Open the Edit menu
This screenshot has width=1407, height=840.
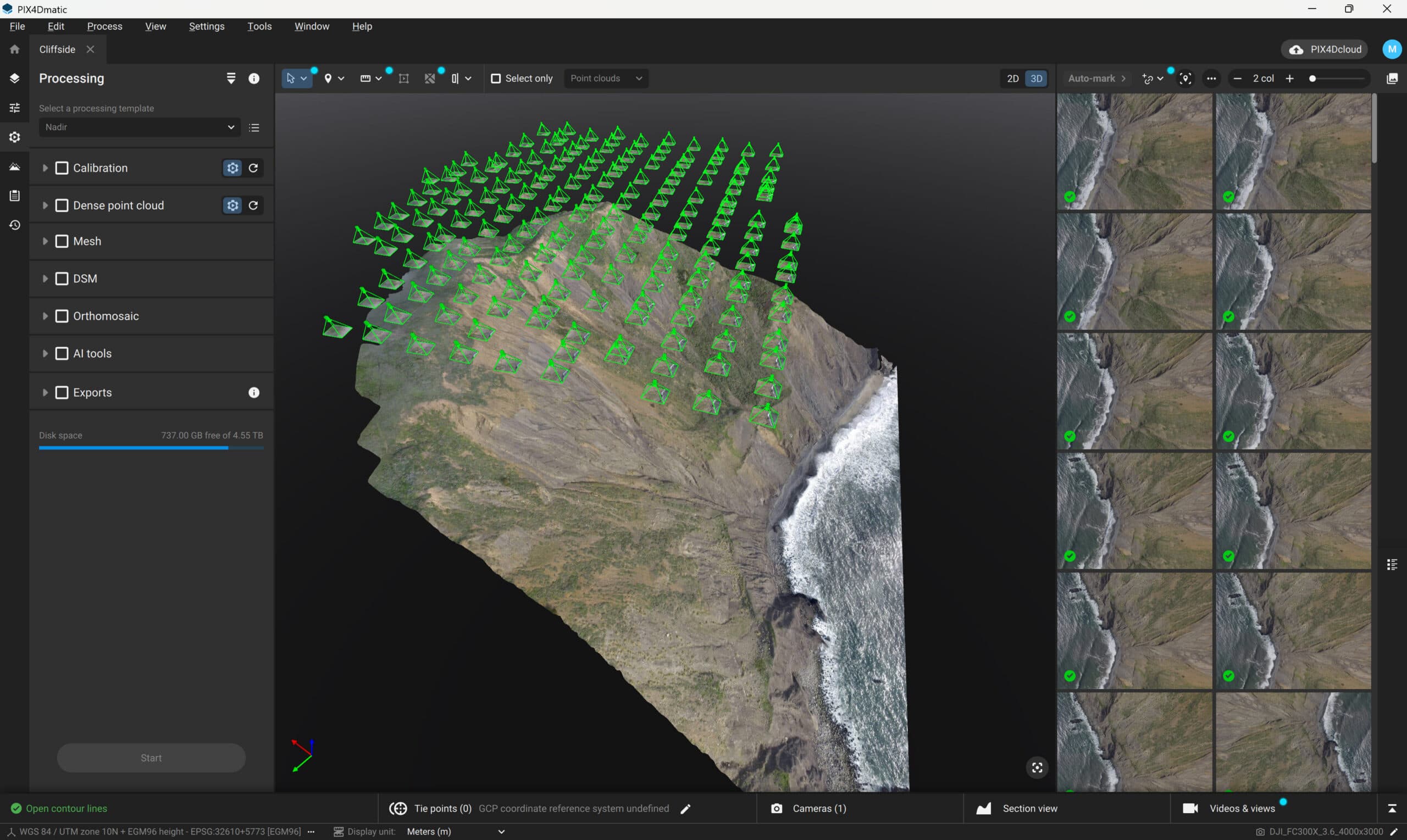[56, 26]
